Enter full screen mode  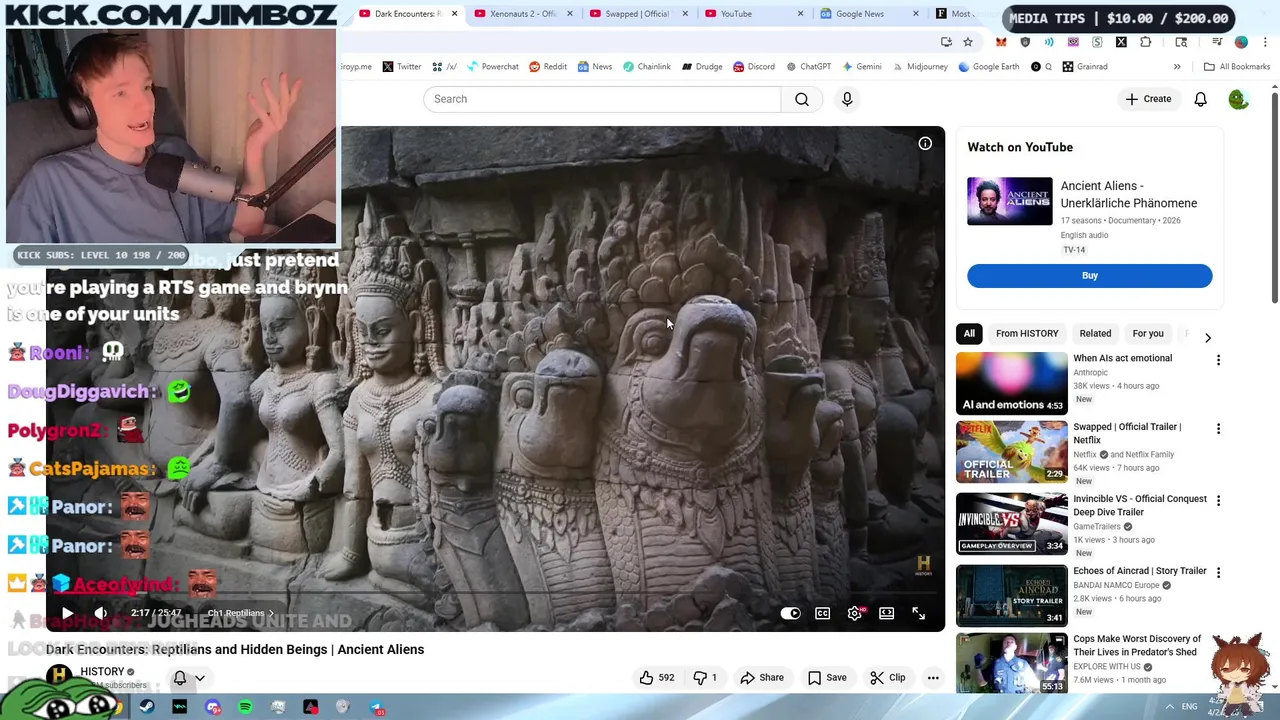(918, 613)
